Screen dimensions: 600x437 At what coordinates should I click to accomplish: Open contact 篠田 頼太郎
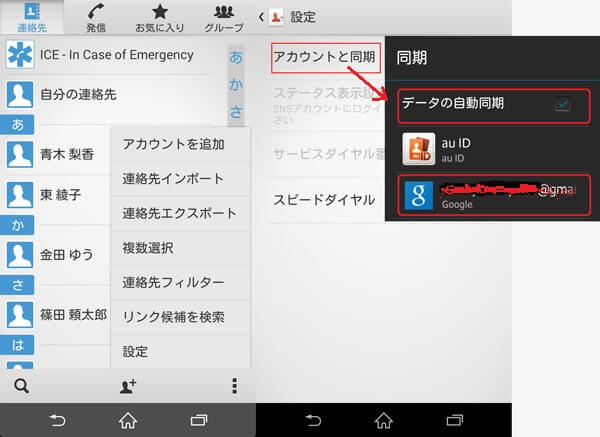(x=73, y=315)
